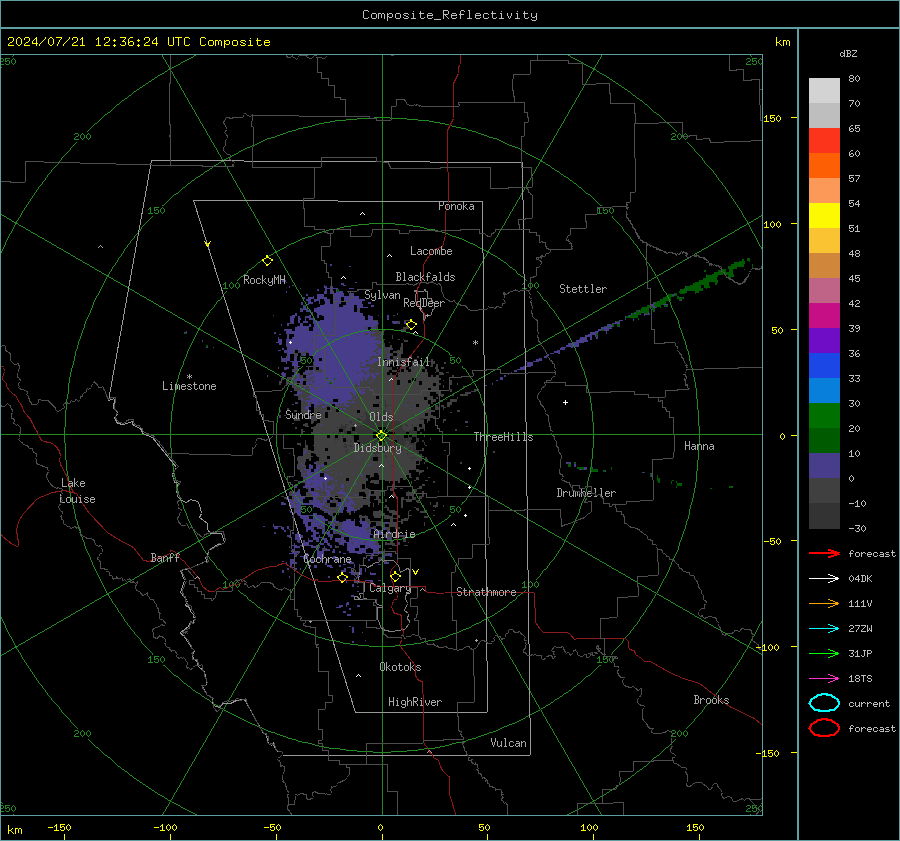Click the white 04DK arrow symbol
The image size is (900, 841).
[824, 578]
